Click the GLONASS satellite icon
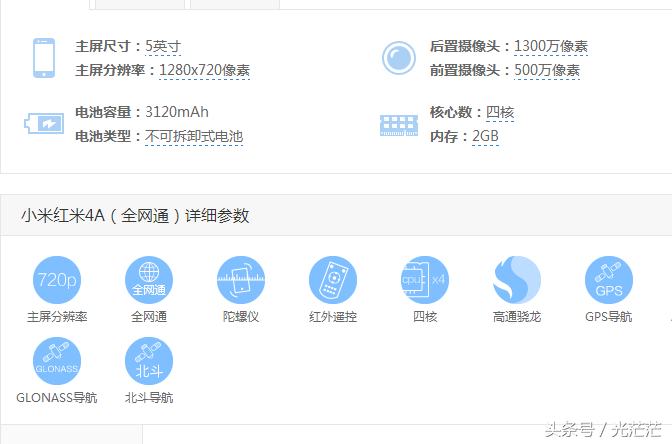This screenshot has height=444, width=672. 57,361
